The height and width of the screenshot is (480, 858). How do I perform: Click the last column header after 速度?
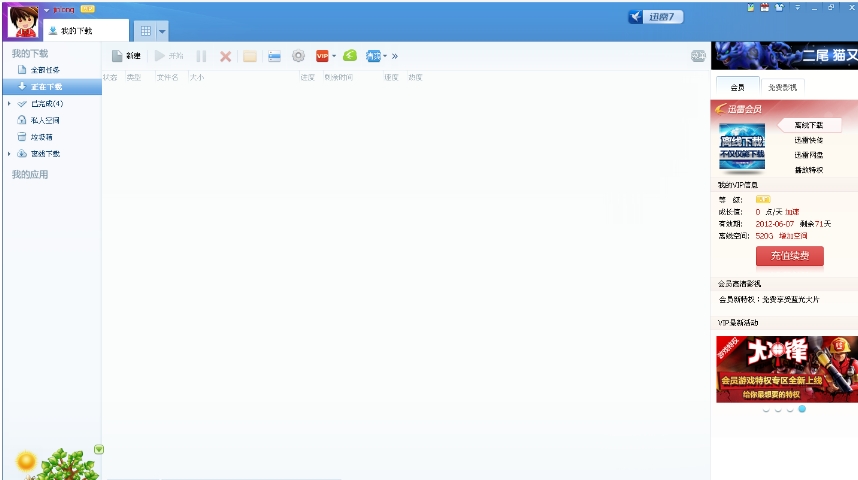415,77
